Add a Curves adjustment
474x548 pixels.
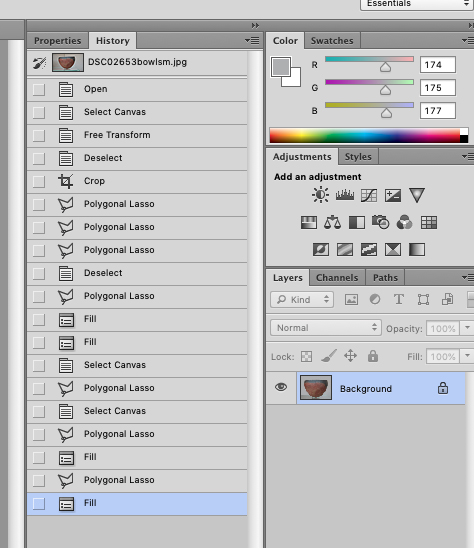369,195
